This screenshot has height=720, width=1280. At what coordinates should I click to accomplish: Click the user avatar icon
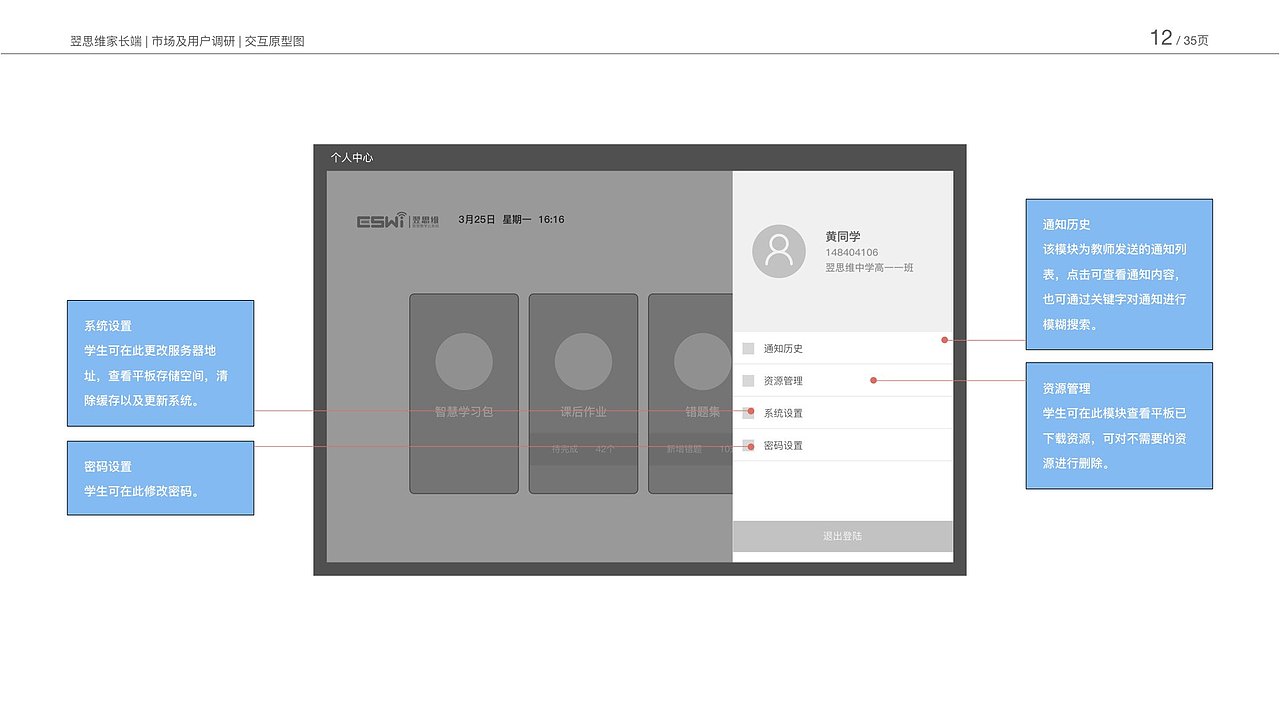(779, 251)
